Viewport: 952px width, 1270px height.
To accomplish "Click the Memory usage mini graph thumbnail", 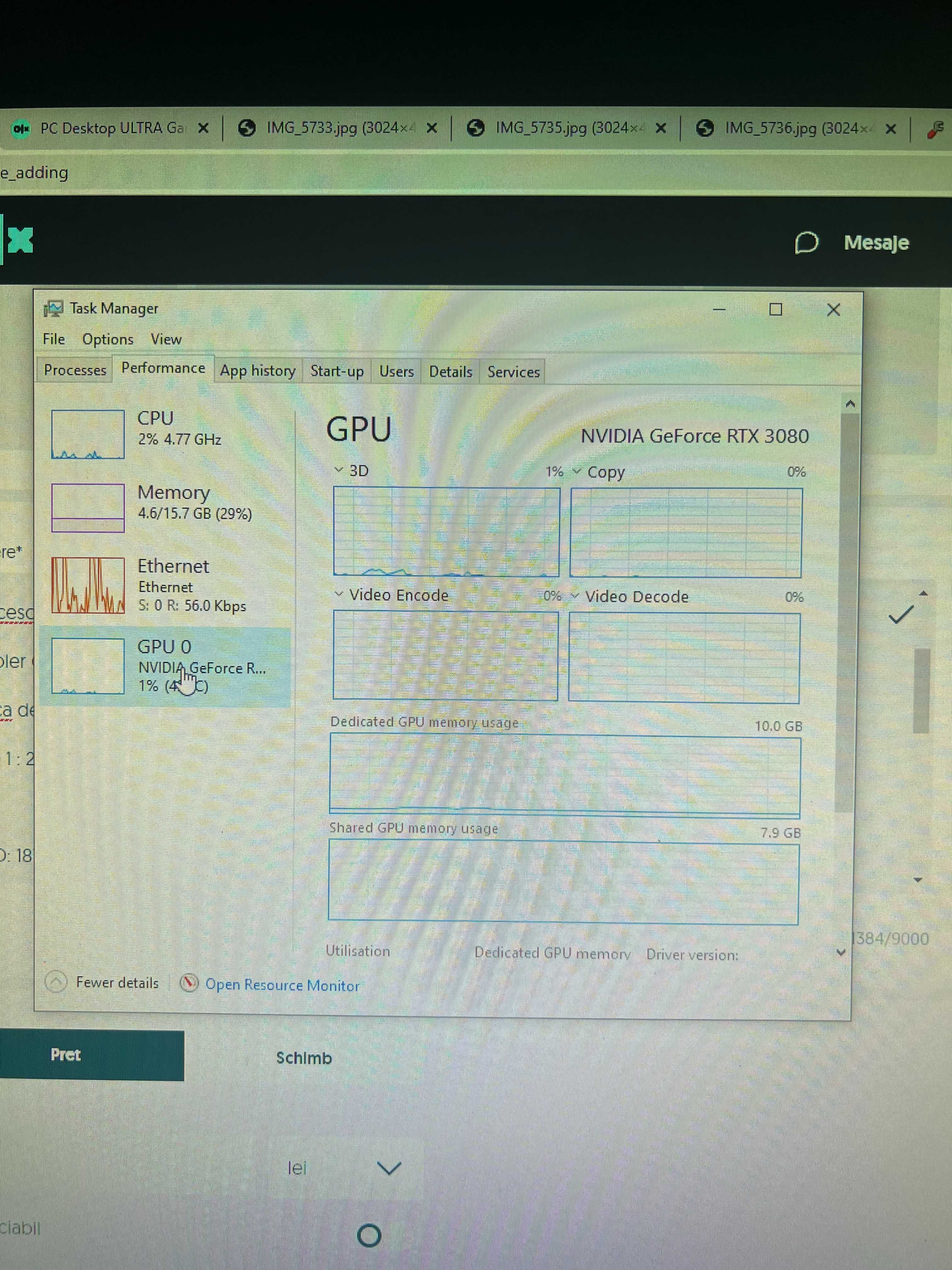I will point(88,507).
